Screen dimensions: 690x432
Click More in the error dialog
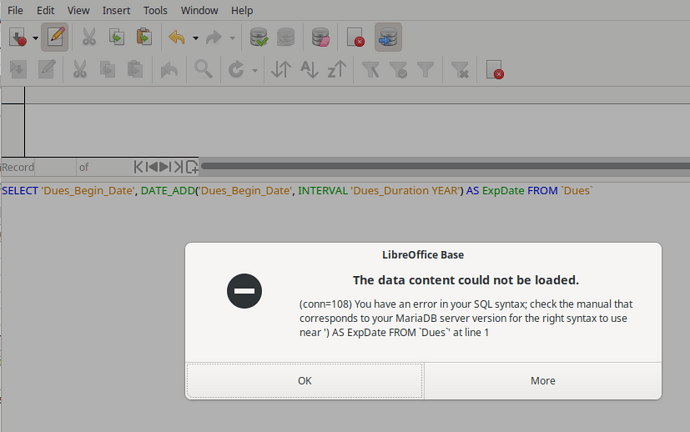click(543, 381)
